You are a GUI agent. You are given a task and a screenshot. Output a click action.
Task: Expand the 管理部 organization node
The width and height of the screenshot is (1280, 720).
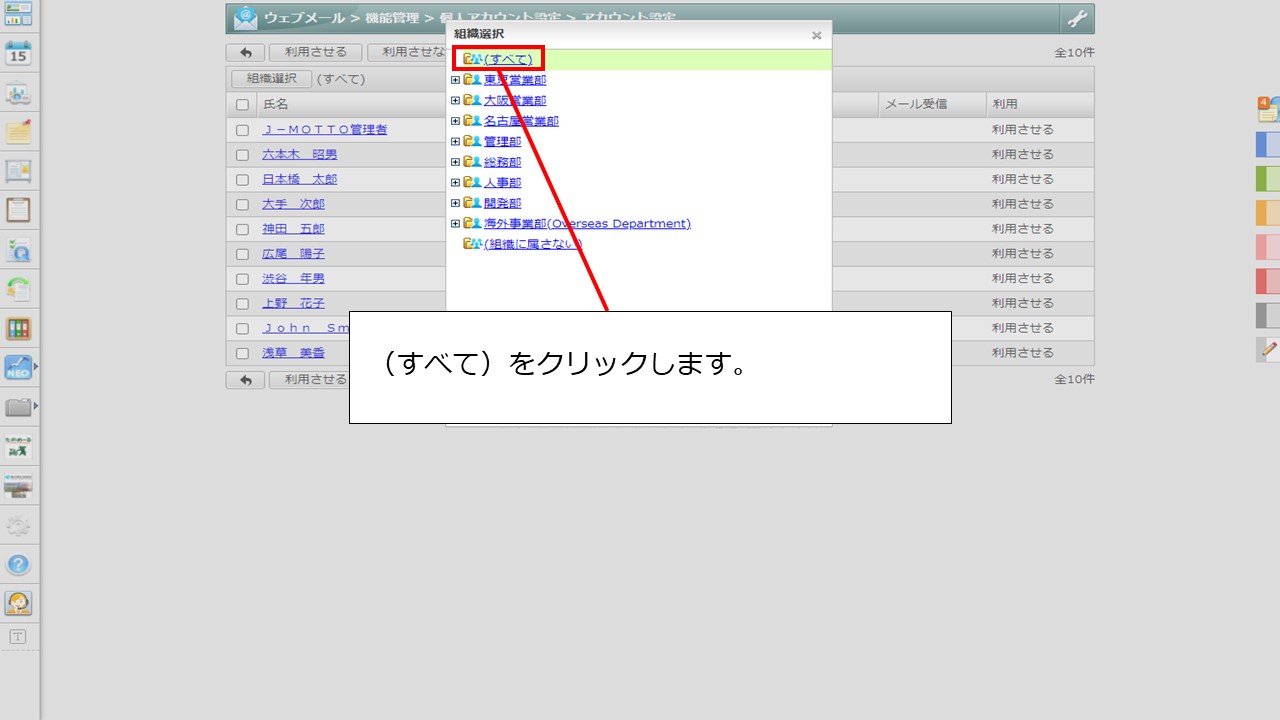pos(455,142)
